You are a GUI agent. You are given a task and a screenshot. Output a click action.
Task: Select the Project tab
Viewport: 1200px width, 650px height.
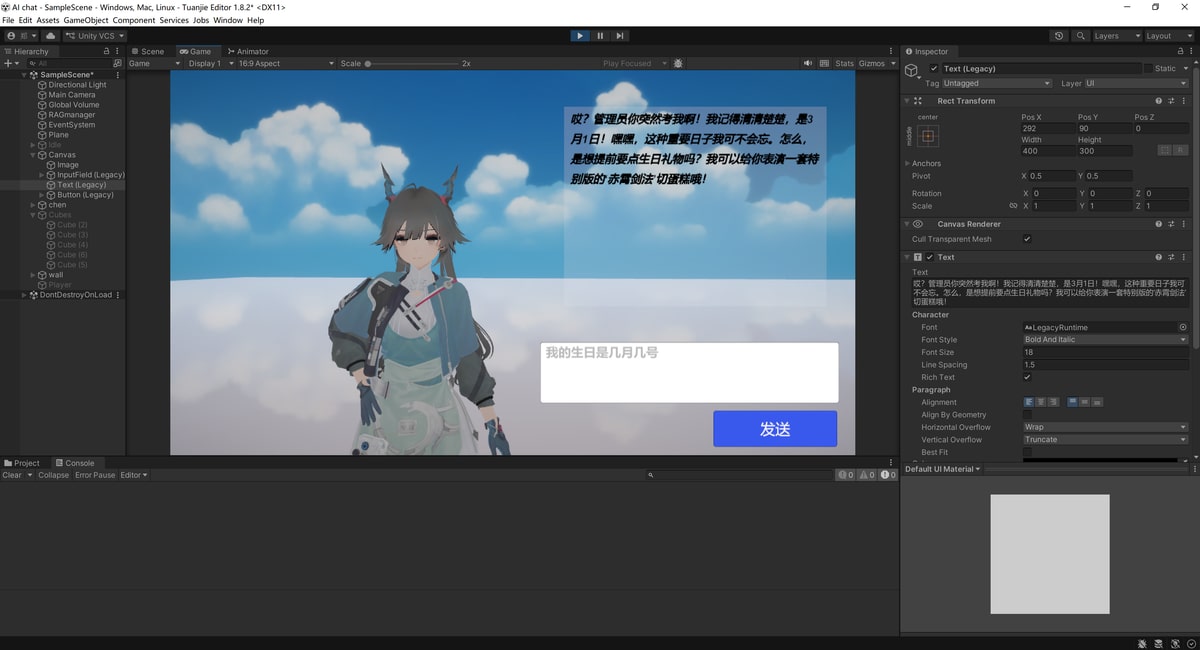coord(23,463)
